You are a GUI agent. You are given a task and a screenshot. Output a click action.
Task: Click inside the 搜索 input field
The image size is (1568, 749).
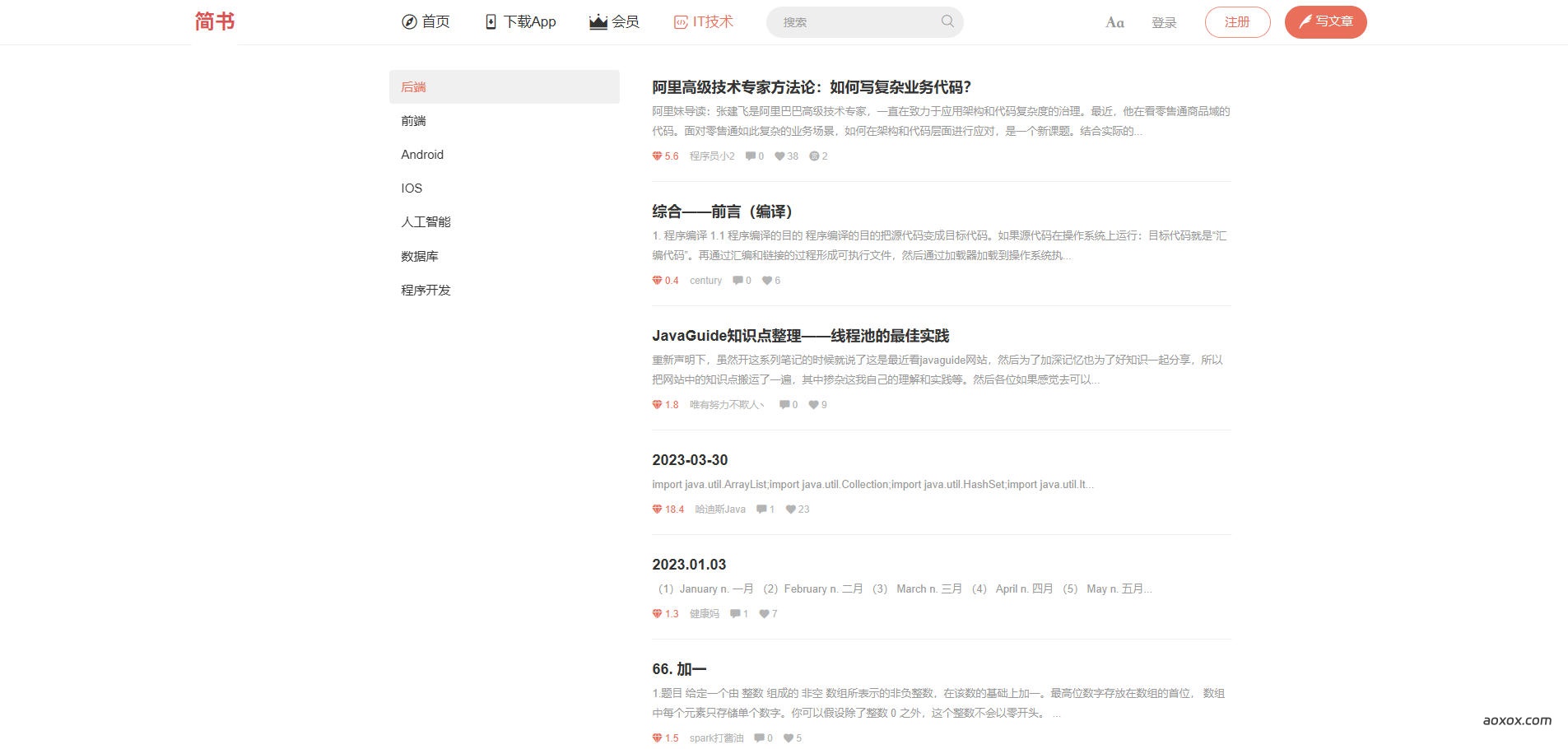click(848, 22)
